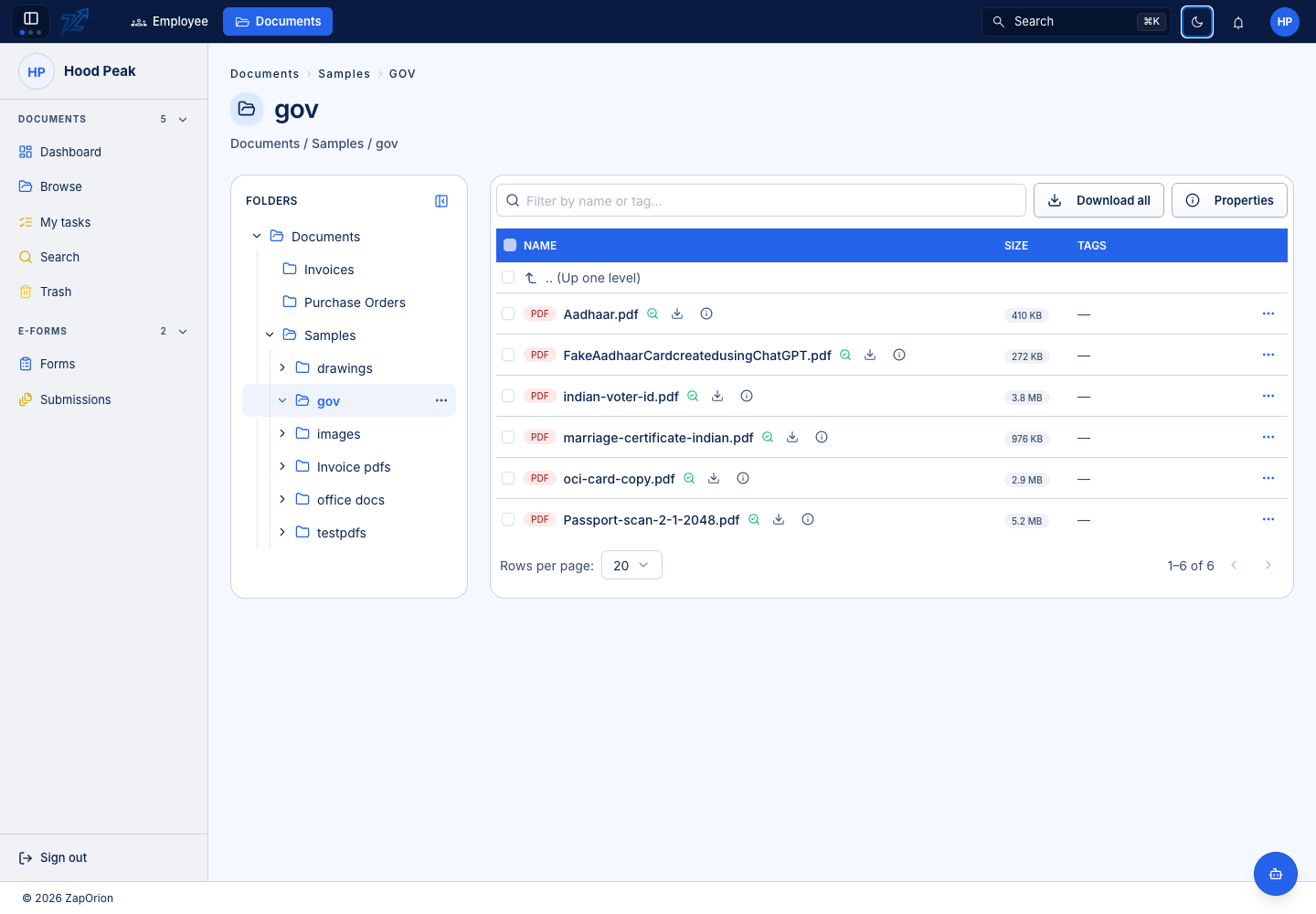Open row actions for FakeAadhaarCardcreatedusingChatGPT.pdf
The image size is (1316, 914).
(x=1268, y=355)
